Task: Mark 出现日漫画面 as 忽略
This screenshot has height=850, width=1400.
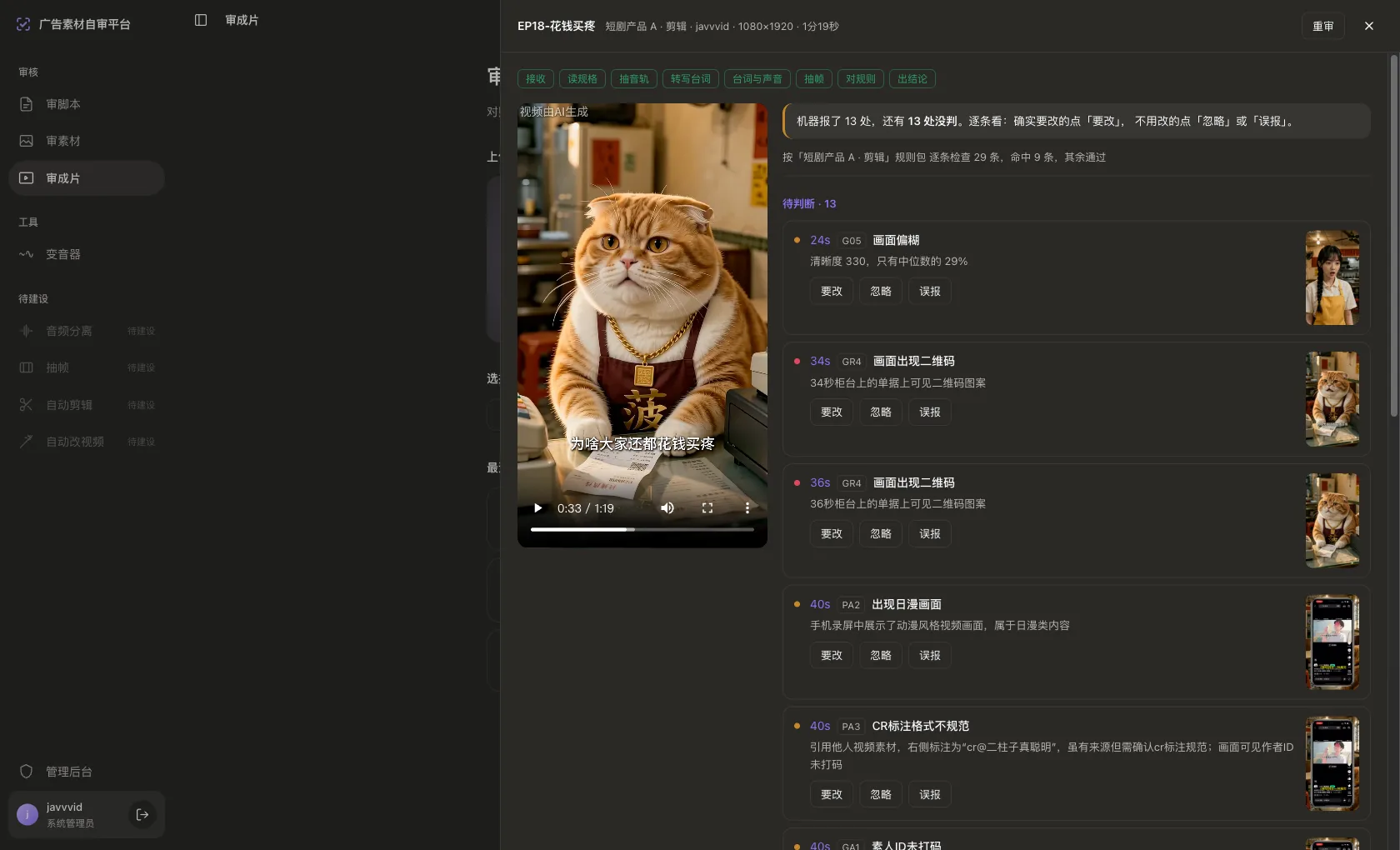Action: point(881,656)
